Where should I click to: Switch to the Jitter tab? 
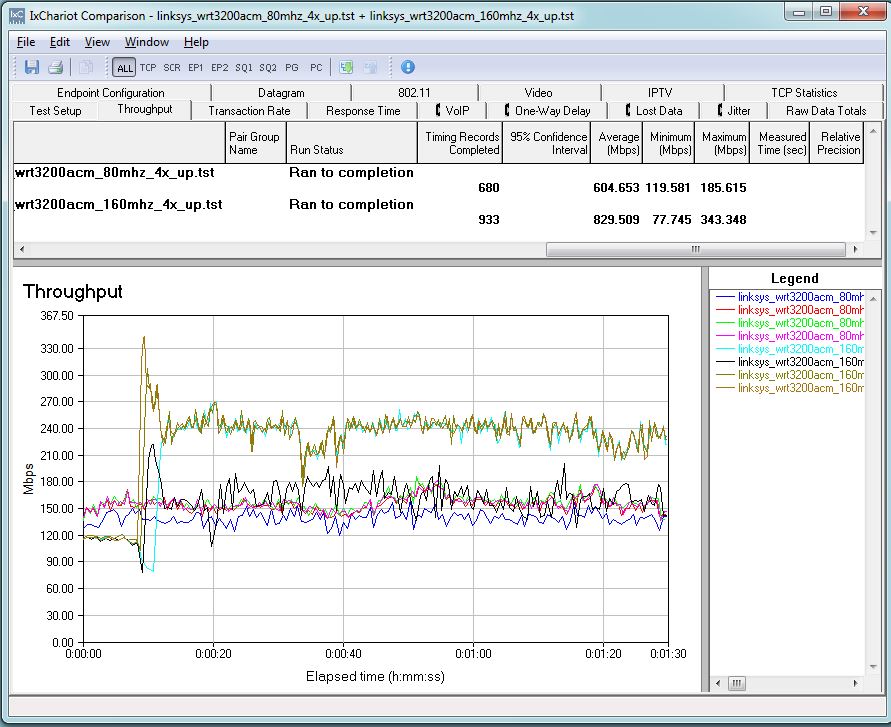click(x=734, y=111)
